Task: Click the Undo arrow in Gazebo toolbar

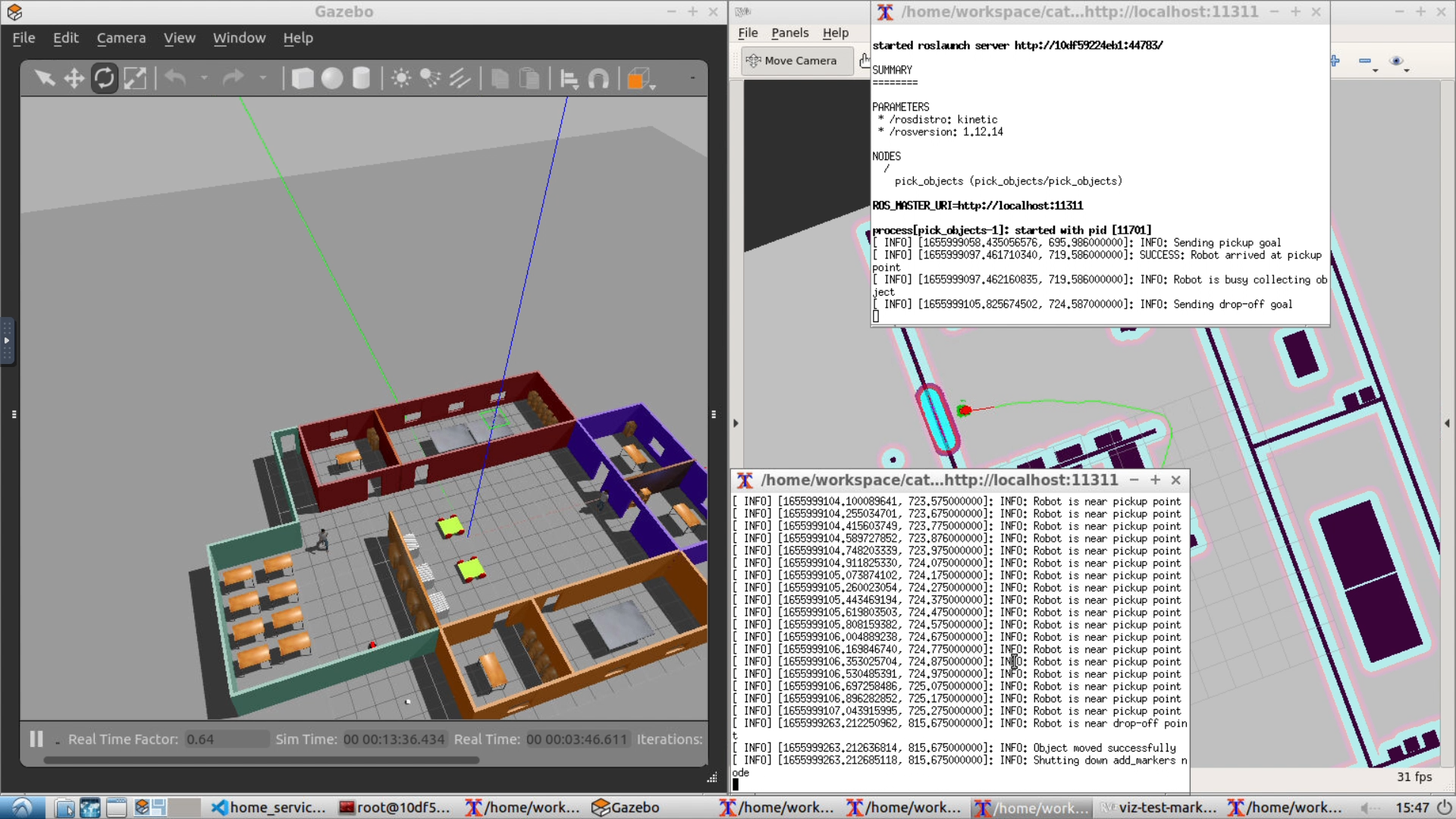Action: click(x=176, y=78)
